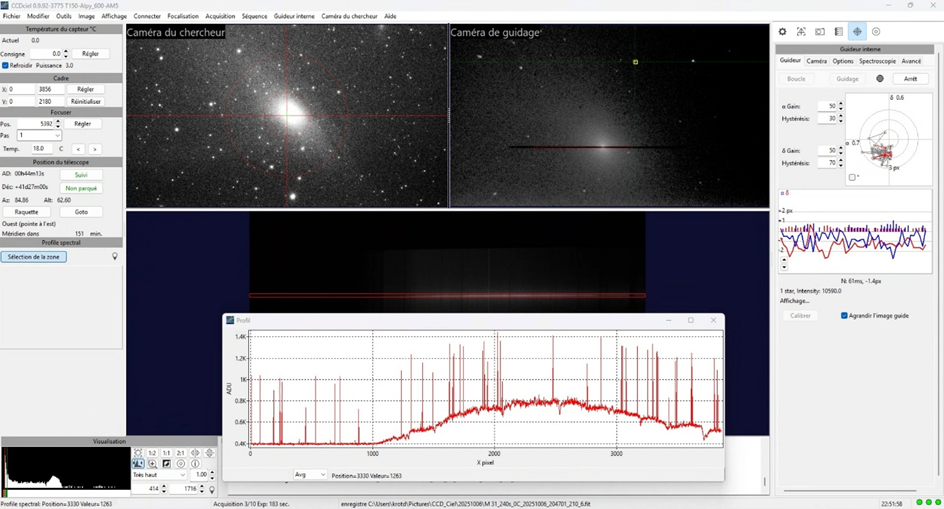The image size is (944, 509).
Task: Toggle the invert image icon in Visualisation
Action: click(166, 464)
